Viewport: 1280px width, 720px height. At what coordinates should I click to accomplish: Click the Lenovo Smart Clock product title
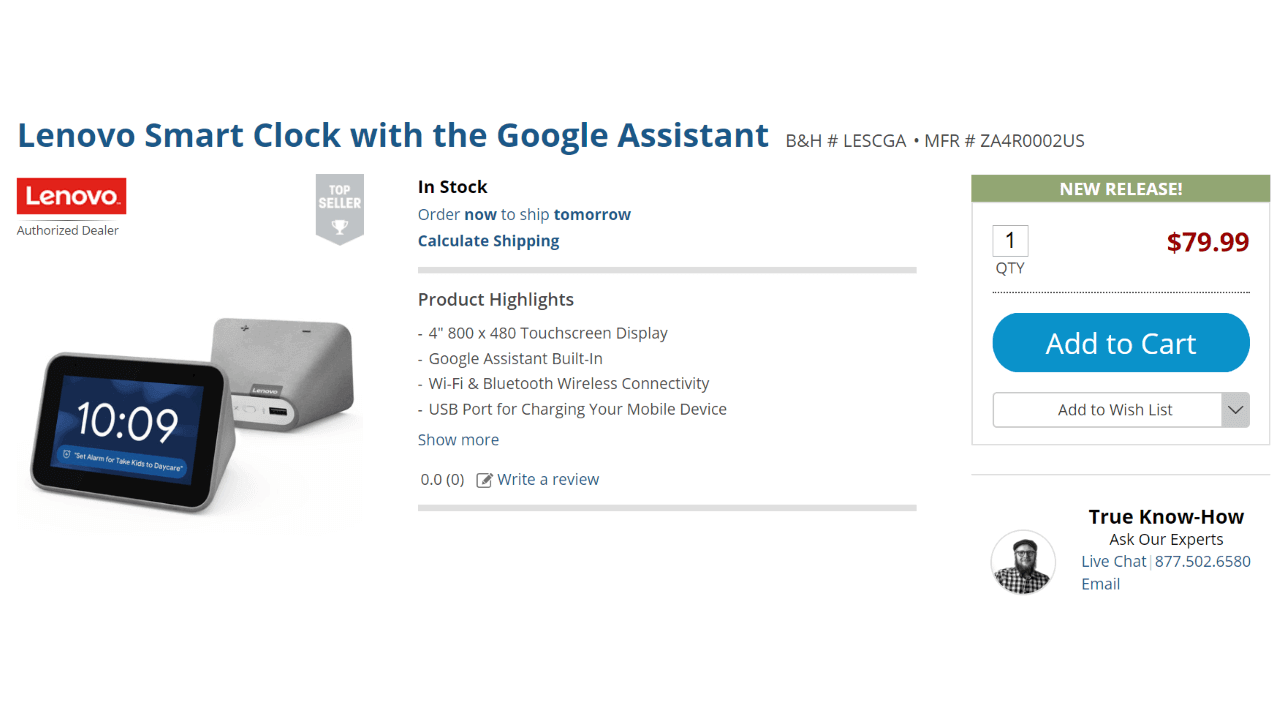pos(393,135)
